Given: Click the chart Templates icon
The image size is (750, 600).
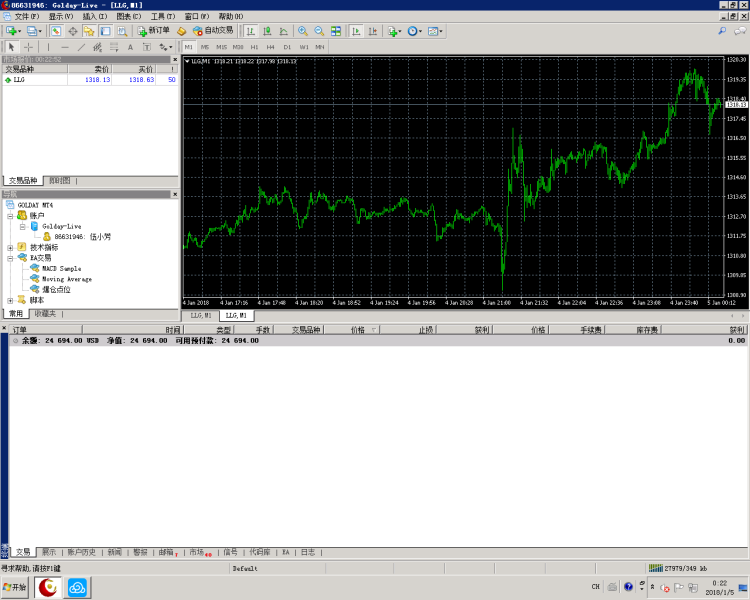Looking at the screenshot, I should coord(433,31).
